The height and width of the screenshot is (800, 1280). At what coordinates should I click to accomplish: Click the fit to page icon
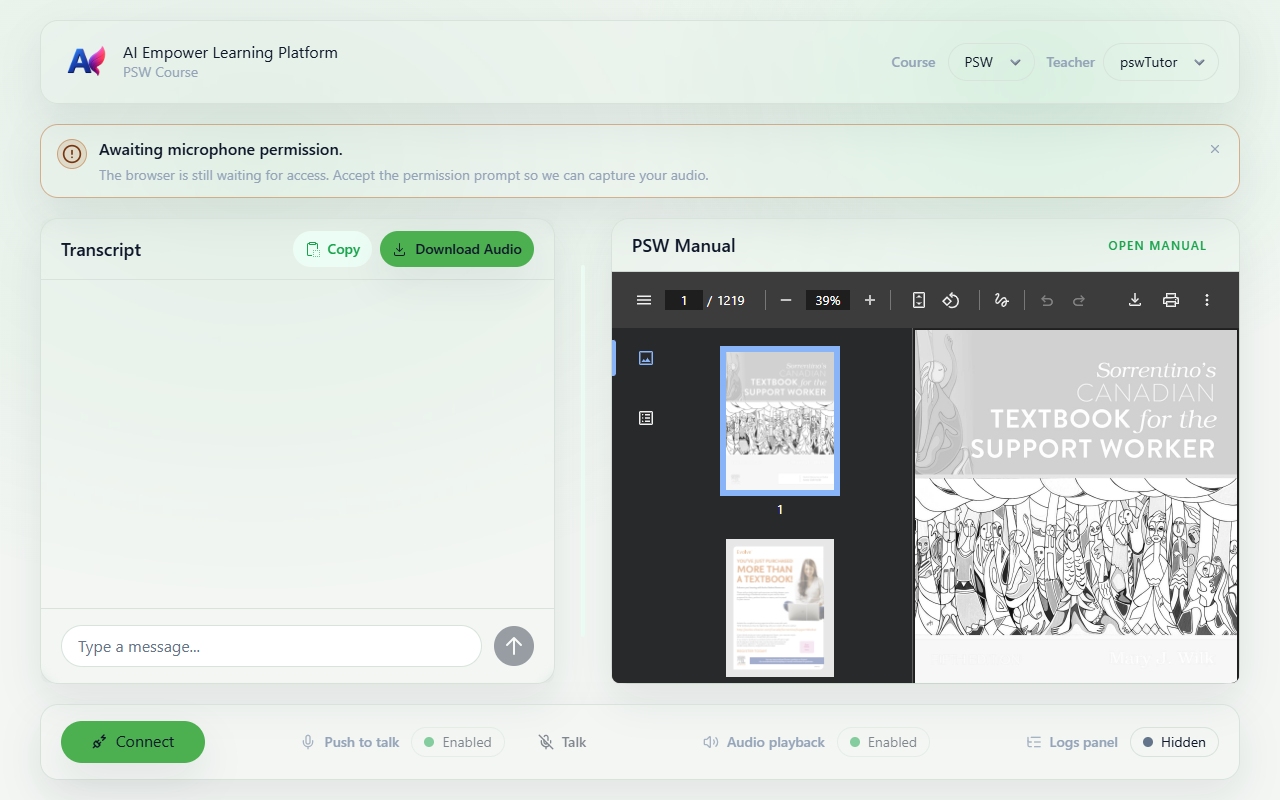click(x=919, y=300)
